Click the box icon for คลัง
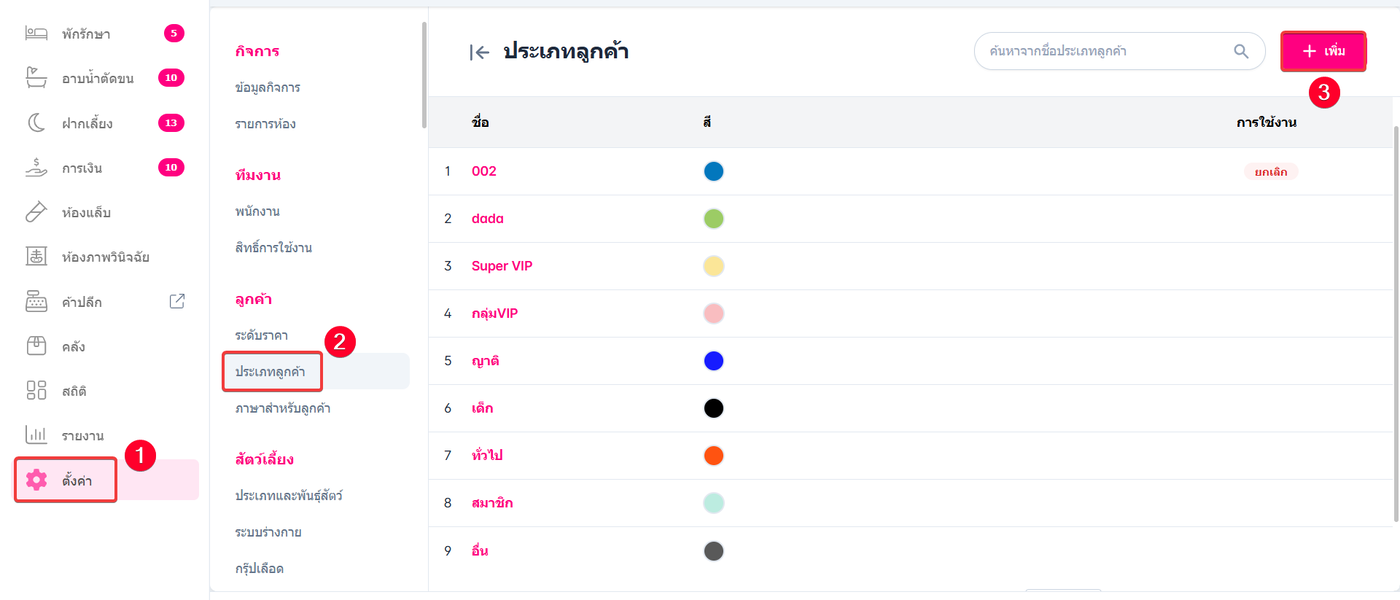Image resolution: width=1400 pixels, height=600 pixels. pos(37,346)
